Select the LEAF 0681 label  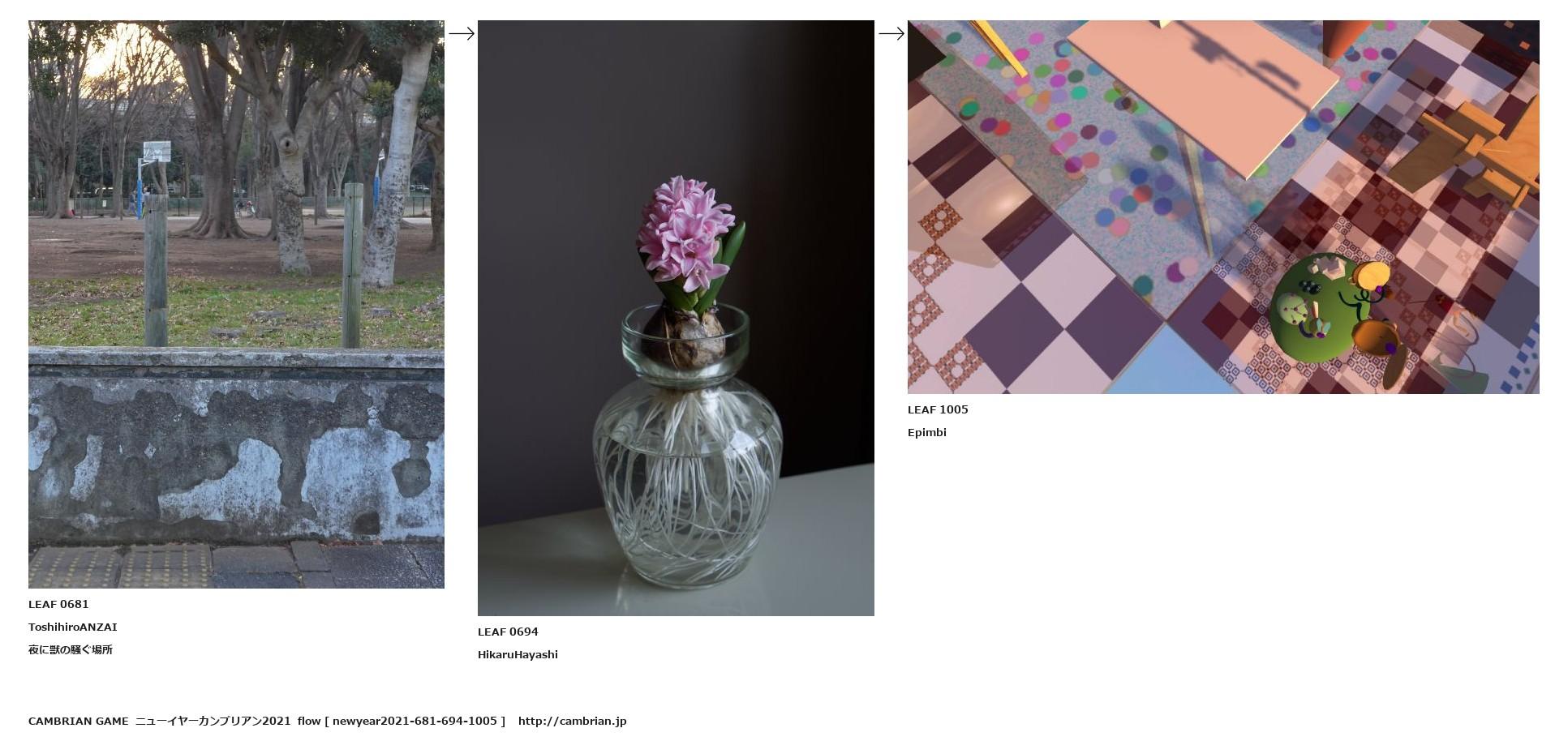(58, 604)
